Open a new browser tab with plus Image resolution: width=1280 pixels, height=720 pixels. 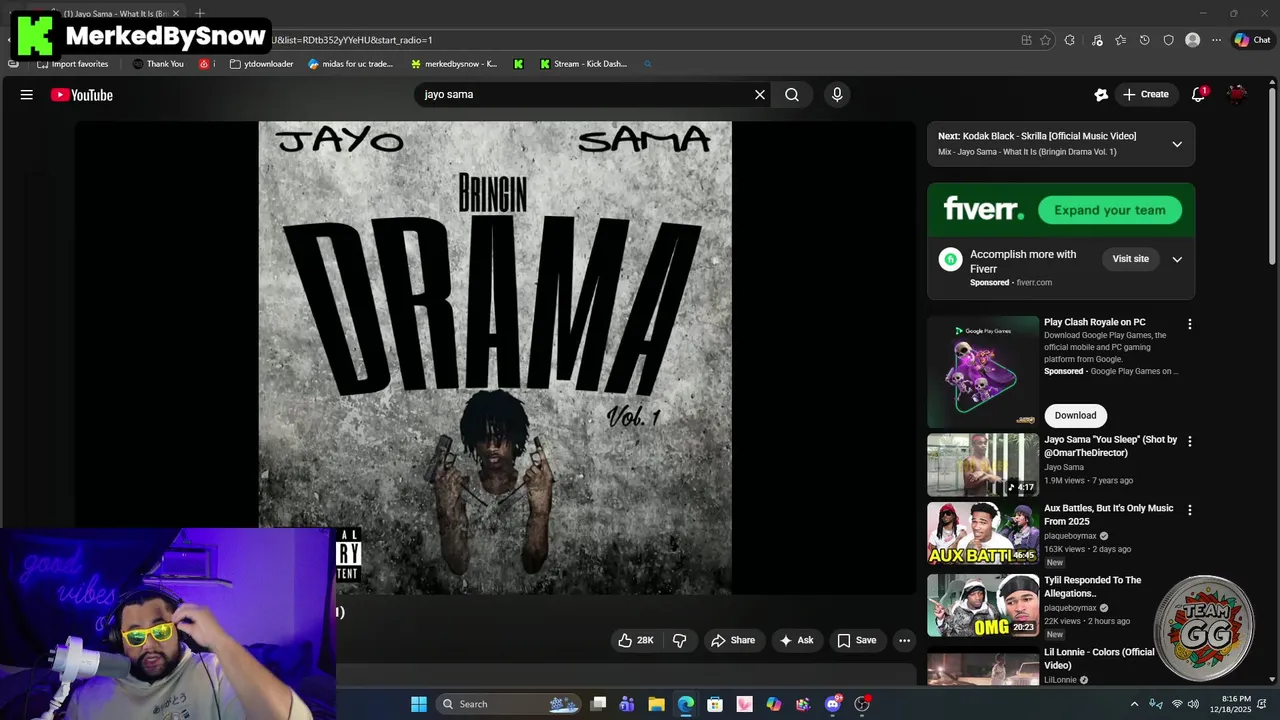point(200,13)
